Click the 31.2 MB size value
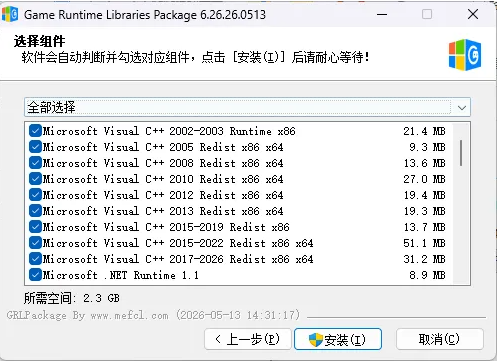The image size is (499, 362). [424, 259]
